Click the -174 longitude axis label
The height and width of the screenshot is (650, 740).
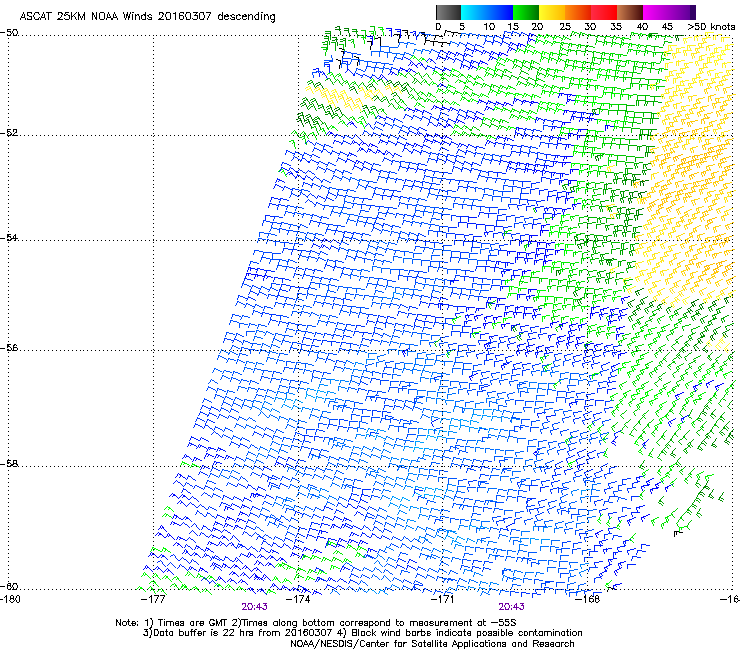click(x=298, y=599)
